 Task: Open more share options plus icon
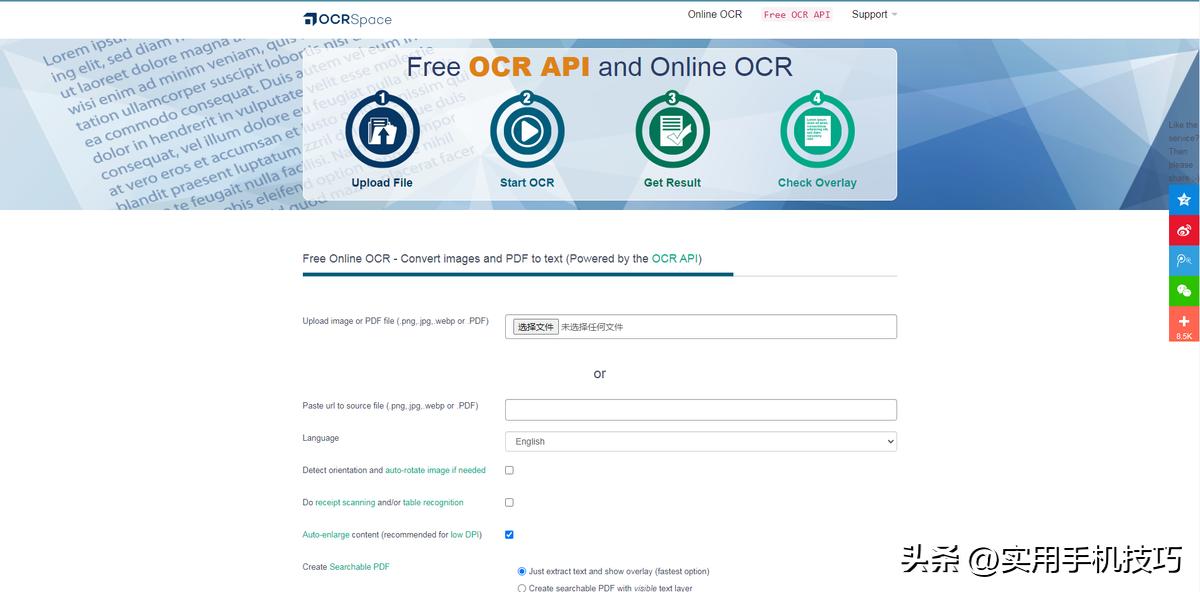coord(1184,321)
